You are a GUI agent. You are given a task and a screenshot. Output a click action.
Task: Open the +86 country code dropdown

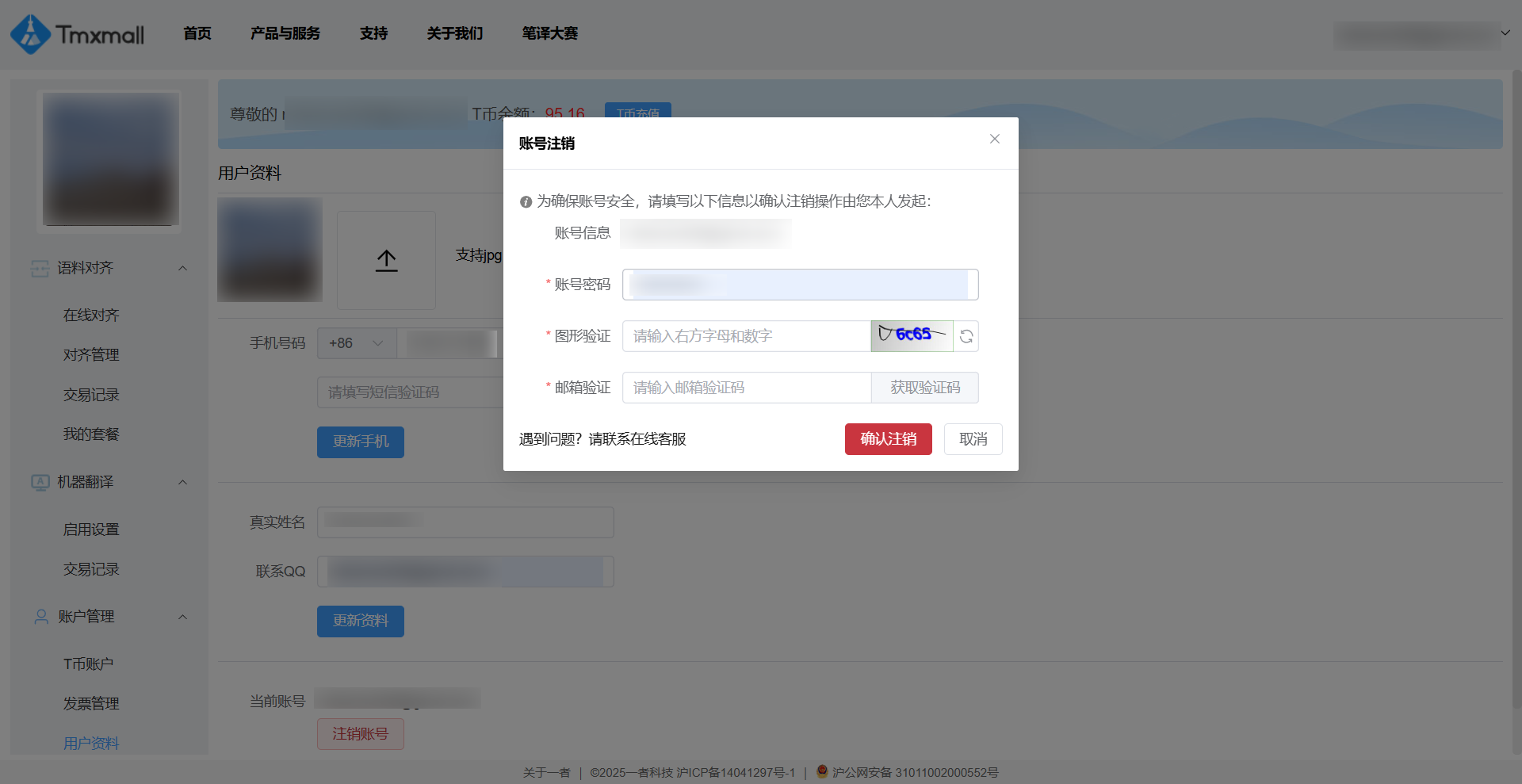357,343
